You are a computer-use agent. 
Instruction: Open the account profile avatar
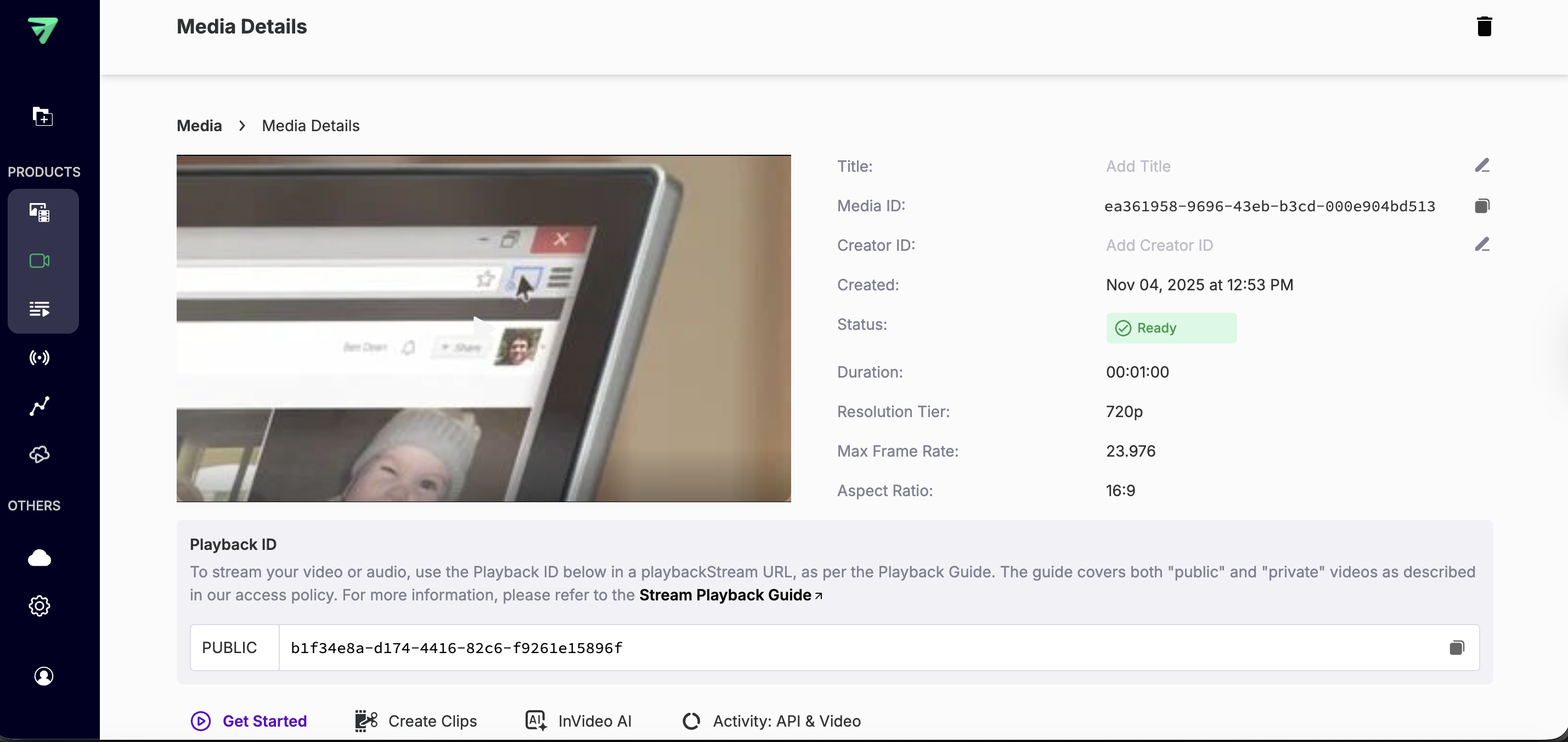click(x=43, y=676)
